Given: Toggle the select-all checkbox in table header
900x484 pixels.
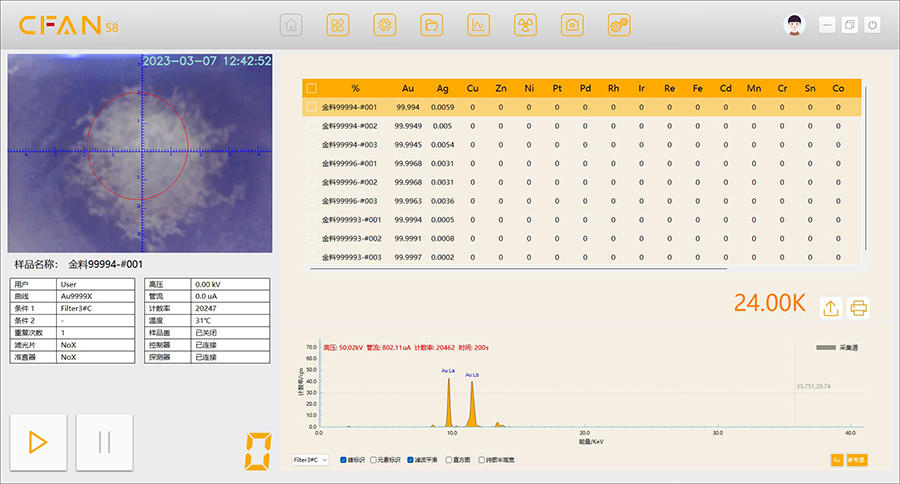Looking at the screenshot, I should click(x=312, y=88).
